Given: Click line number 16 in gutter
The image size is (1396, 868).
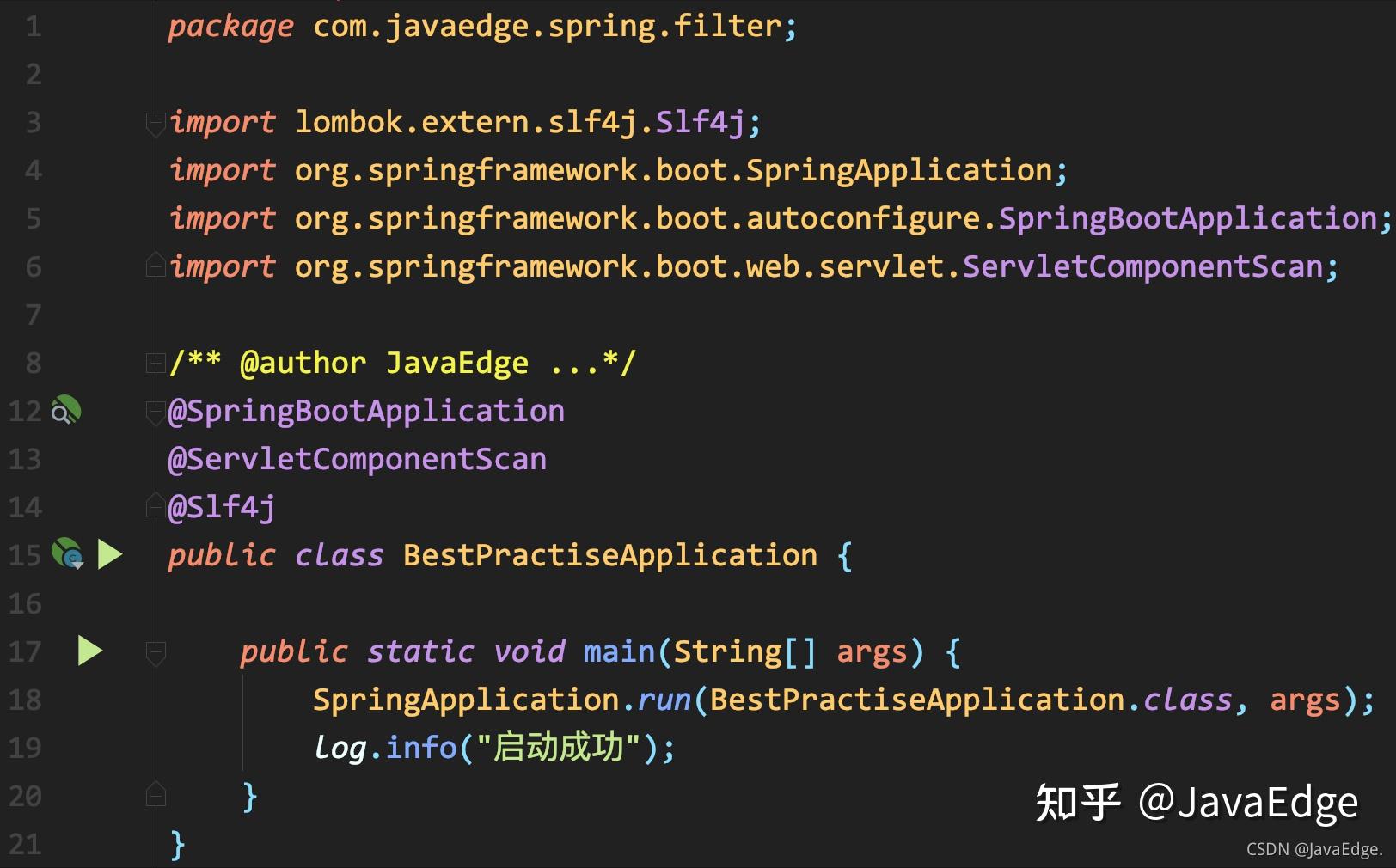Looking at the screenshot, I should pos(25,604).
